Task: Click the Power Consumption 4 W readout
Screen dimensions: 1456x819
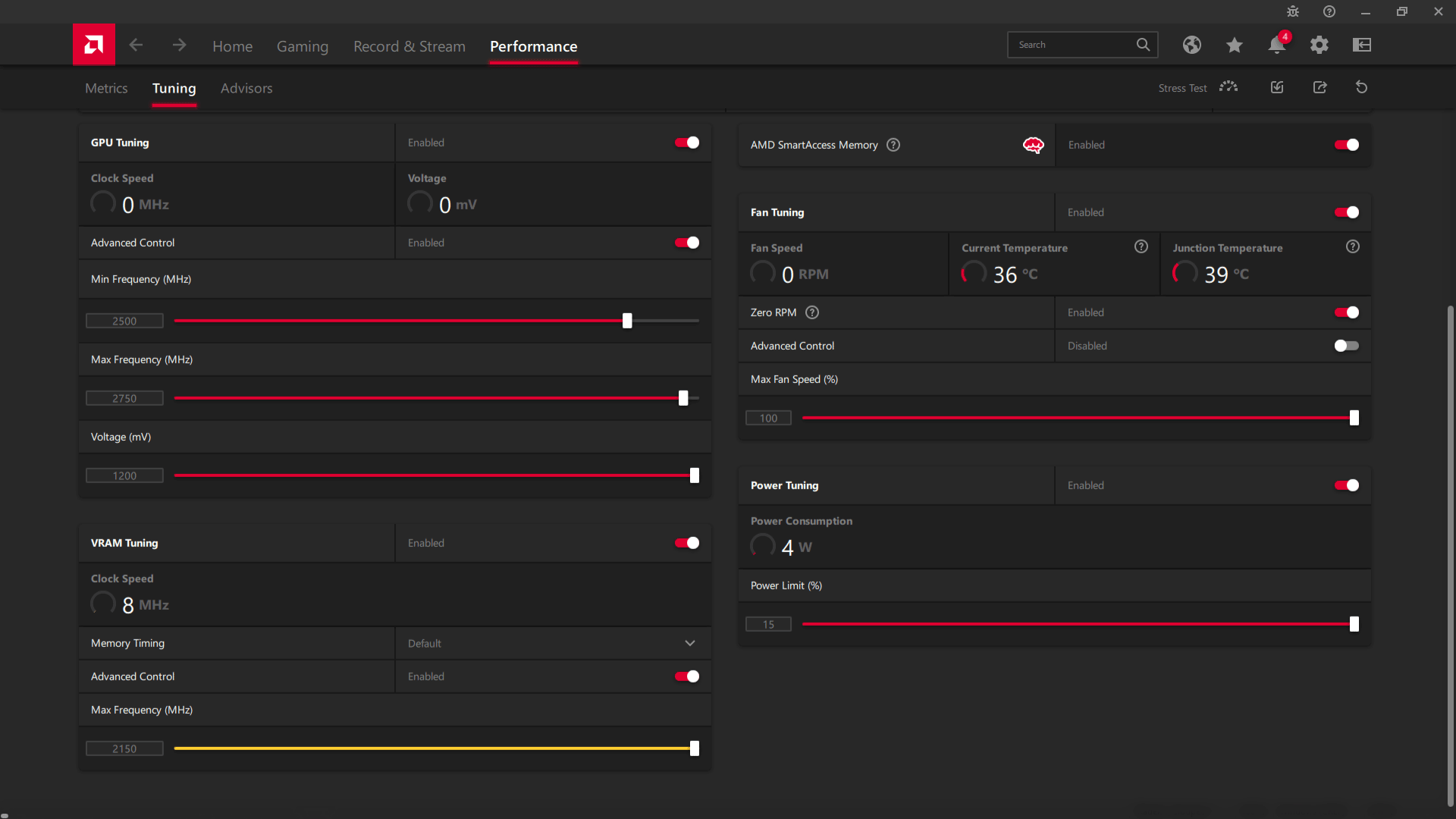Action: tap(781, 547)
